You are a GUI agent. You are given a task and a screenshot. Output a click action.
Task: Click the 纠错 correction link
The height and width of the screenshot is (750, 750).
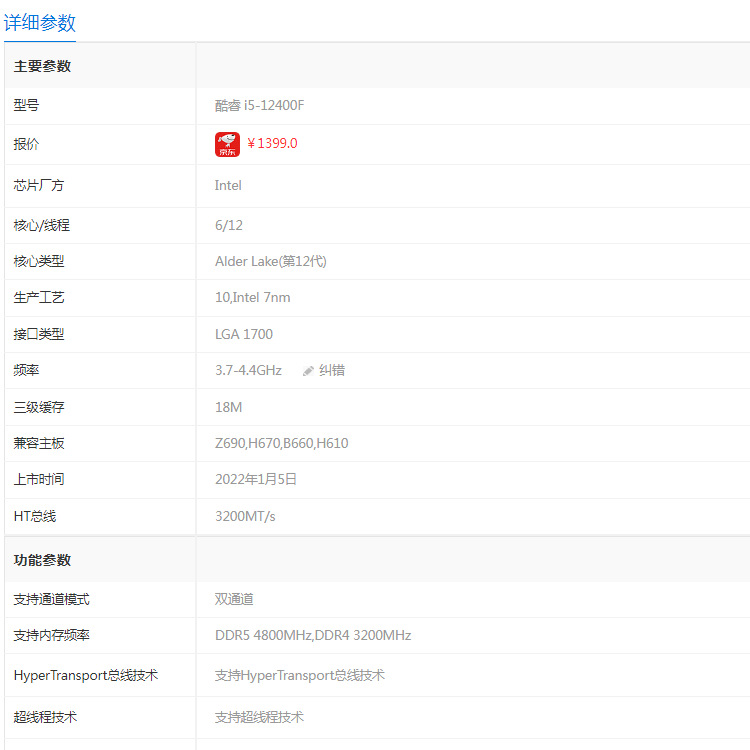point(332,370)
